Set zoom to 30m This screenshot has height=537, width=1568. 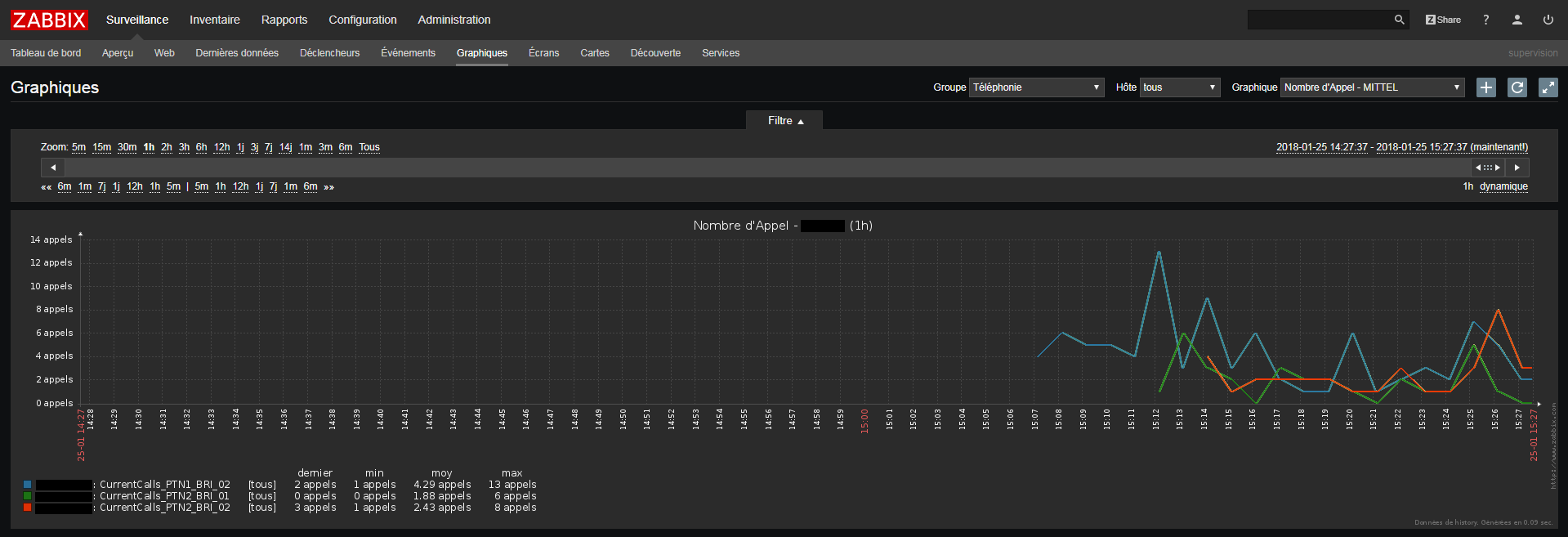[x=127, y=147]
